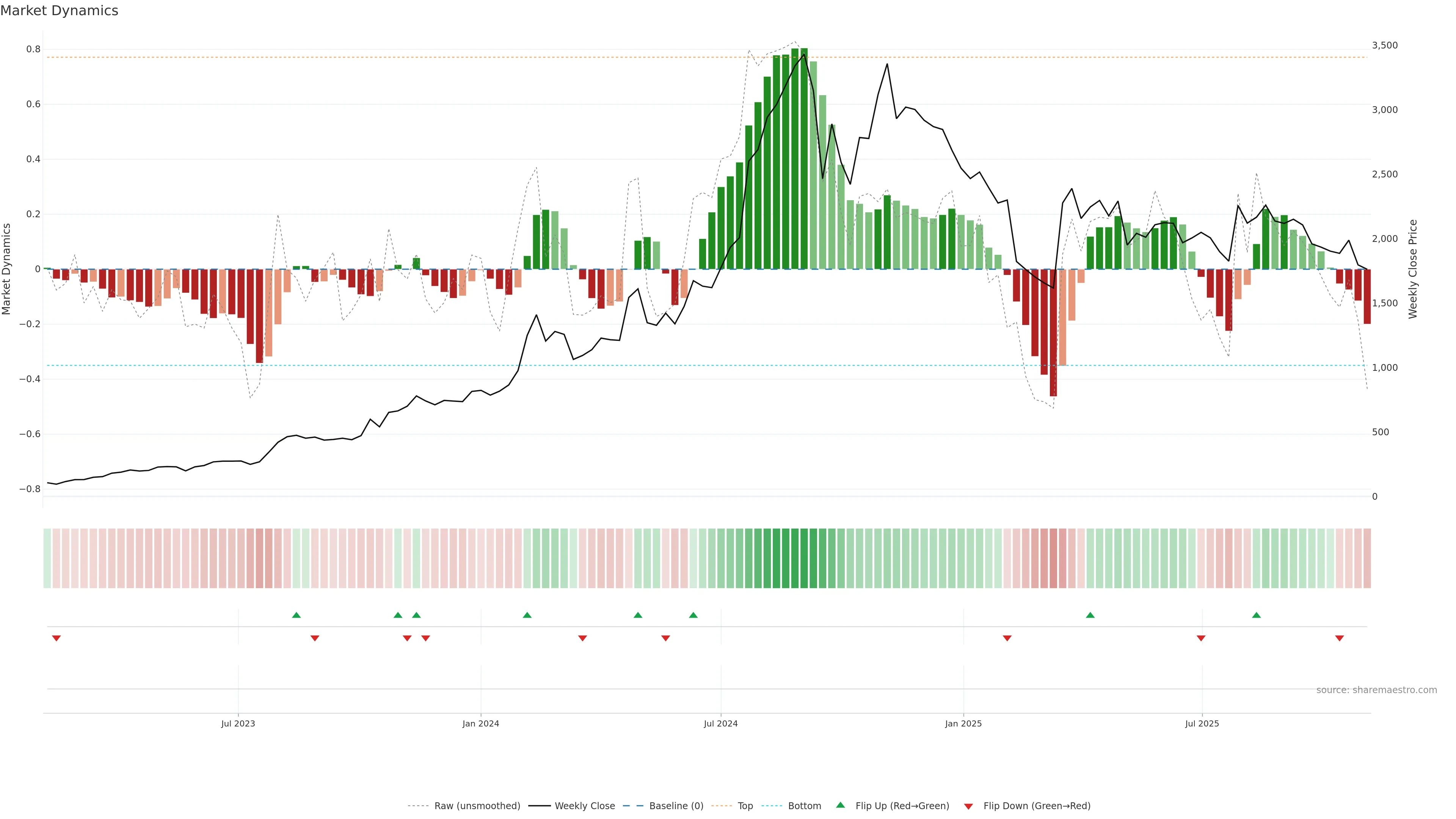Click the Jan 2025 x-axis label

[x=963, y=723]
